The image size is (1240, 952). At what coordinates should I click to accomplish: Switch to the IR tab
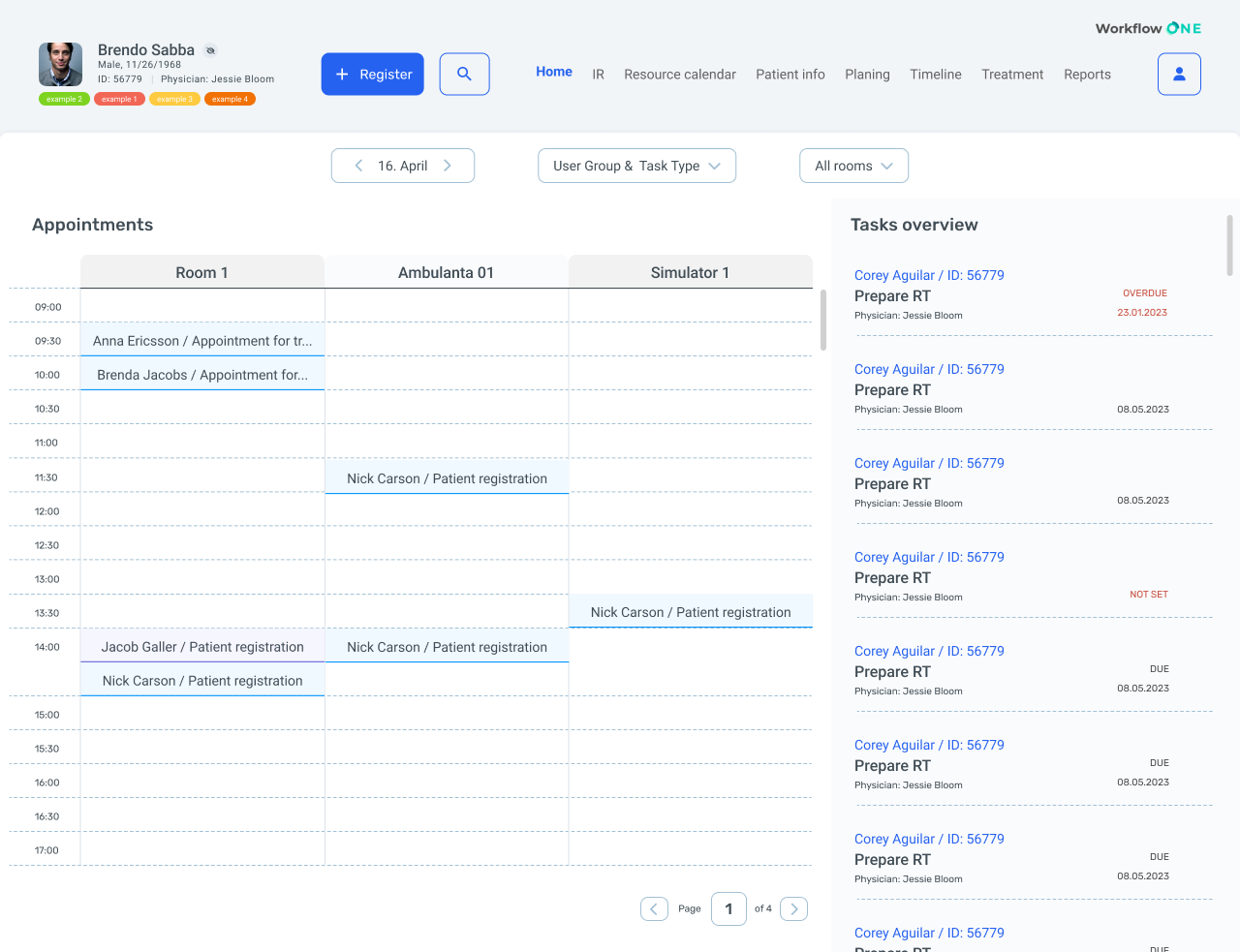pyautogui.click(x=599, y=75)
